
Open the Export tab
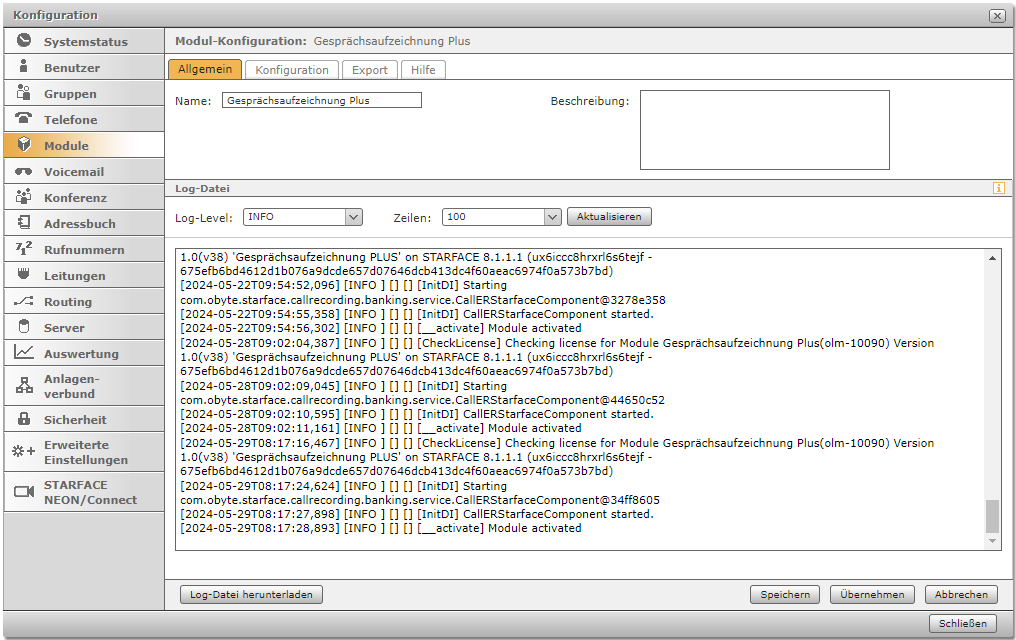pos(369,70)
